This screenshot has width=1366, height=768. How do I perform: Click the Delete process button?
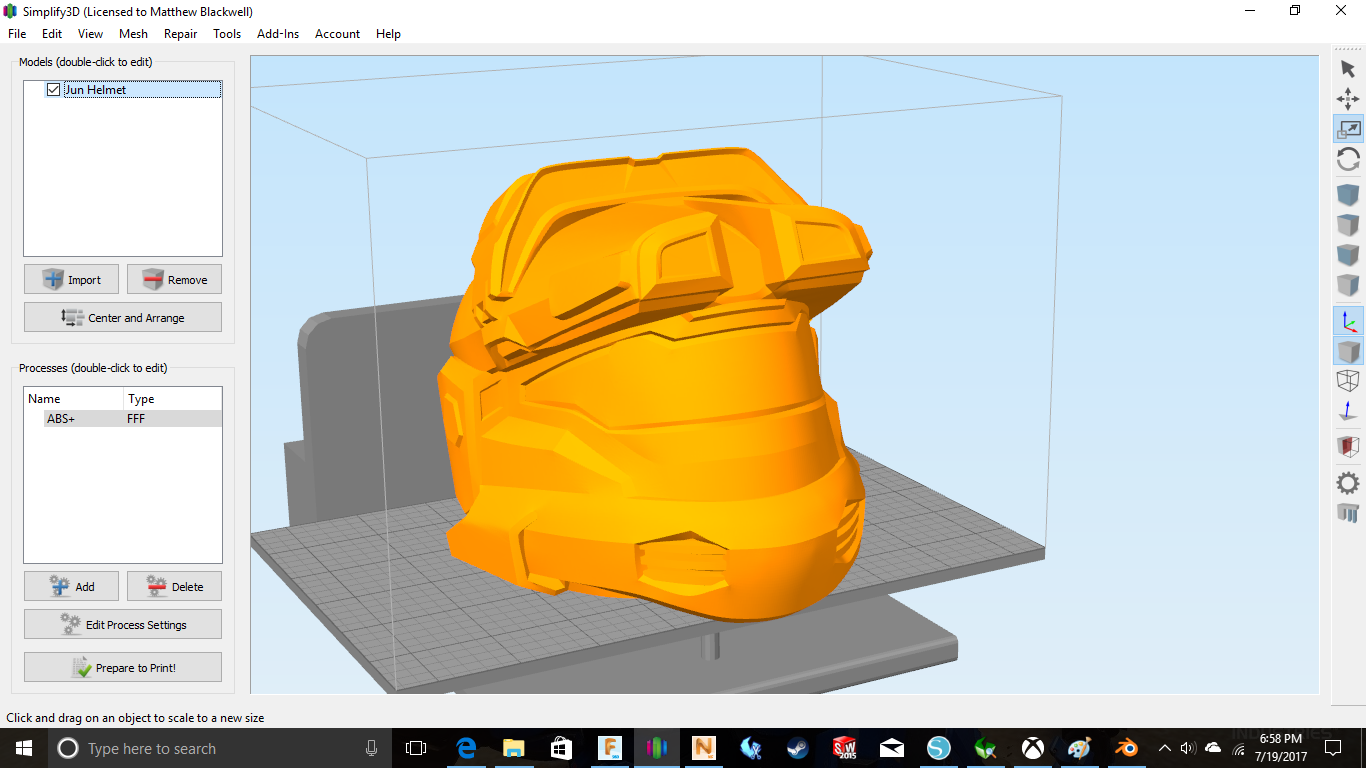pyautogui.click(x=174, y=586)
